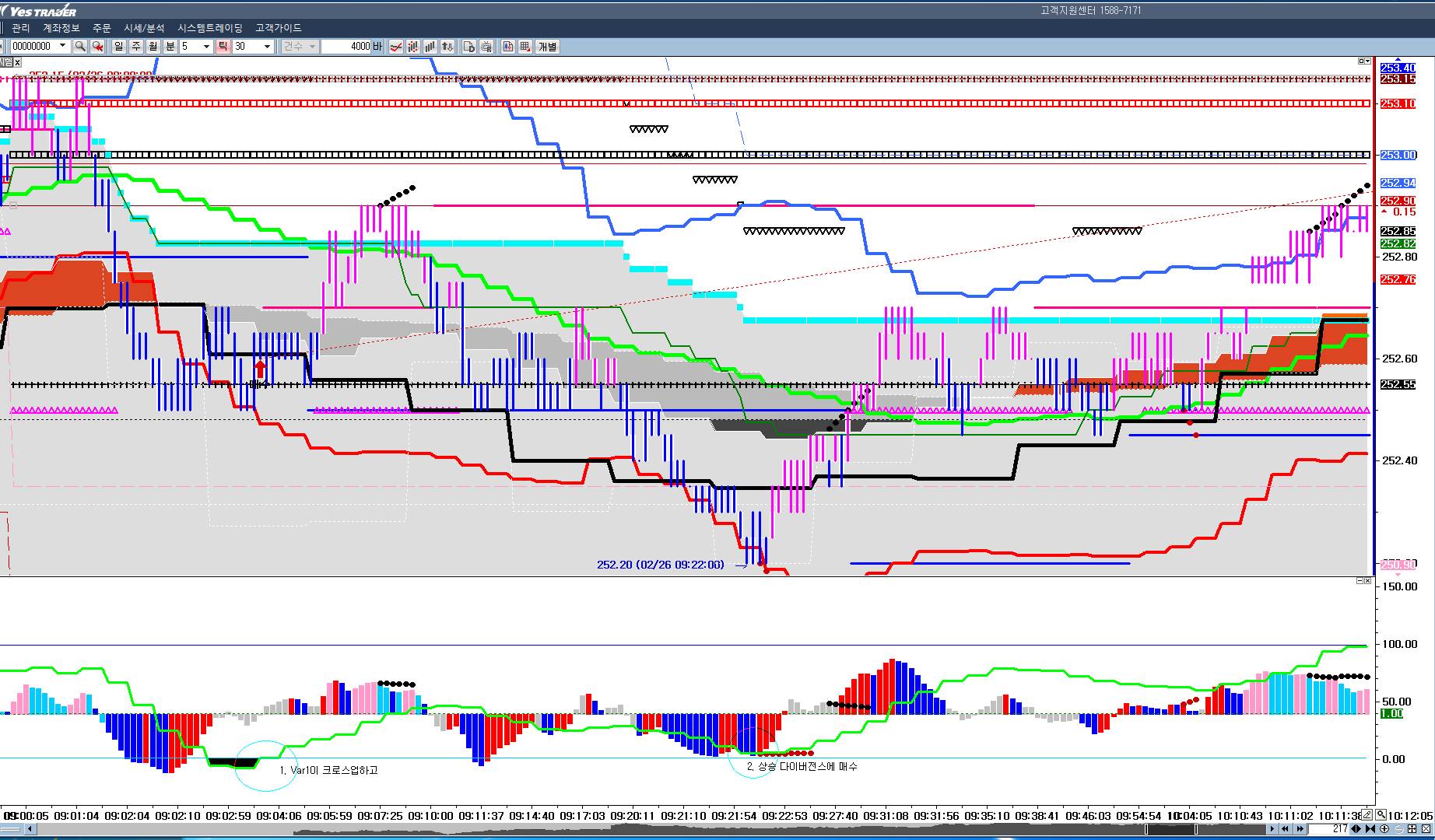1435x840 pixels.
Task: Toggle the tick (틱) period button
Action: coord(223,47)
